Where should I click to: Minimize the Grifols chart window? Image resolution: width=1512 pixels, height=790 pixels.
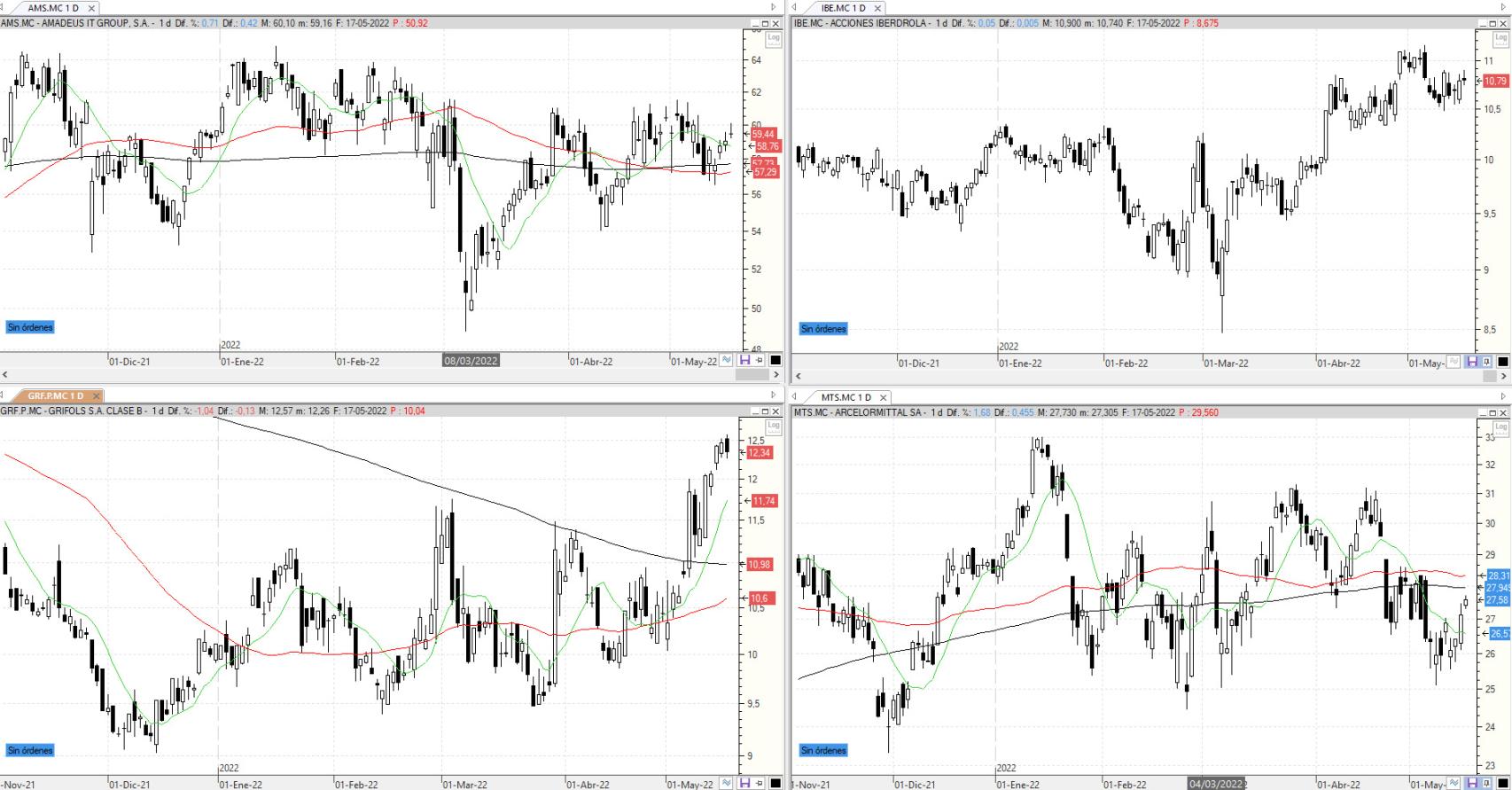click(x=755, y=411)
